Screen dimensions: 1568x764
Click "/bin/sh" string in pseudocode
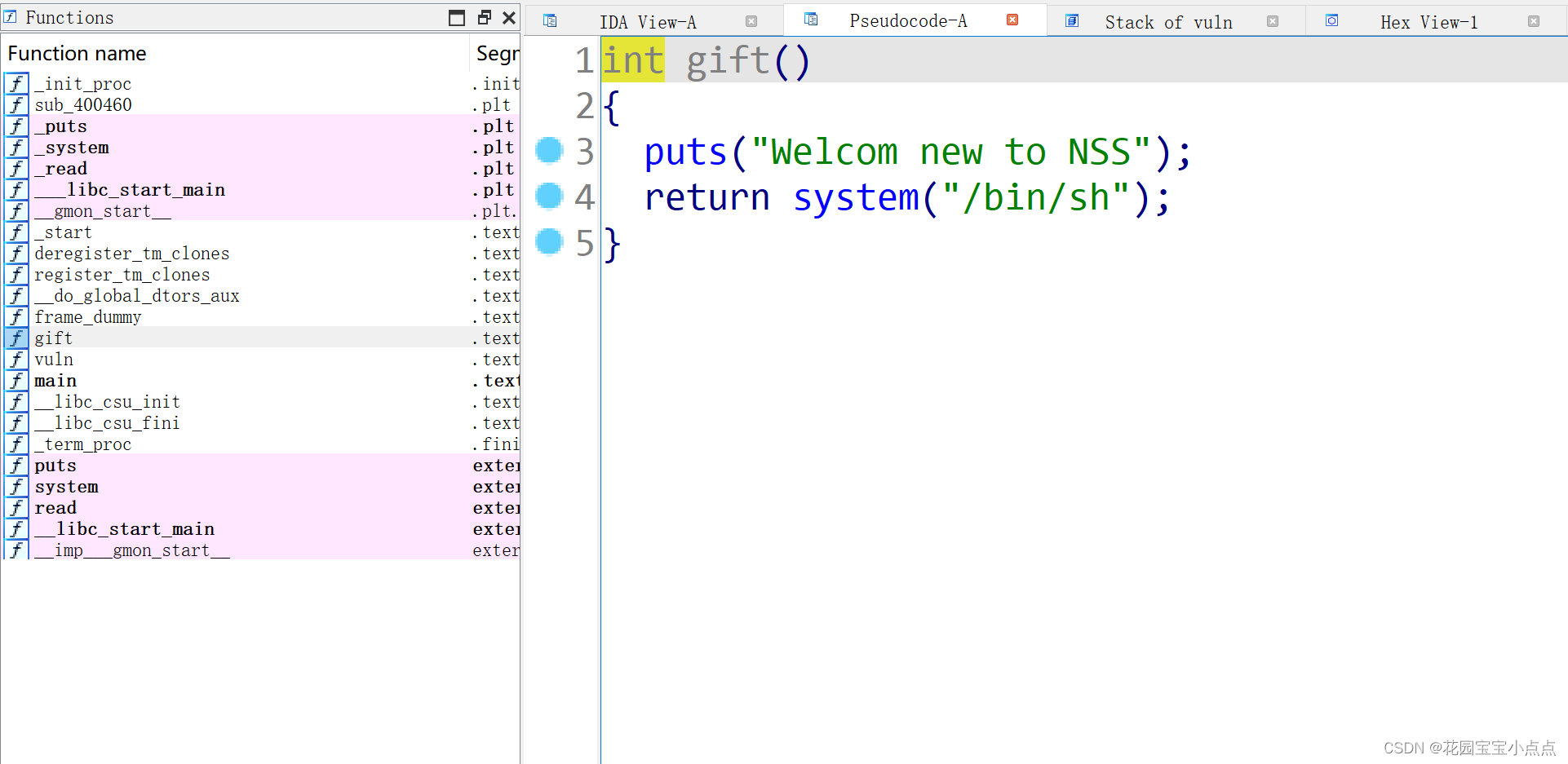(1036, 197)
